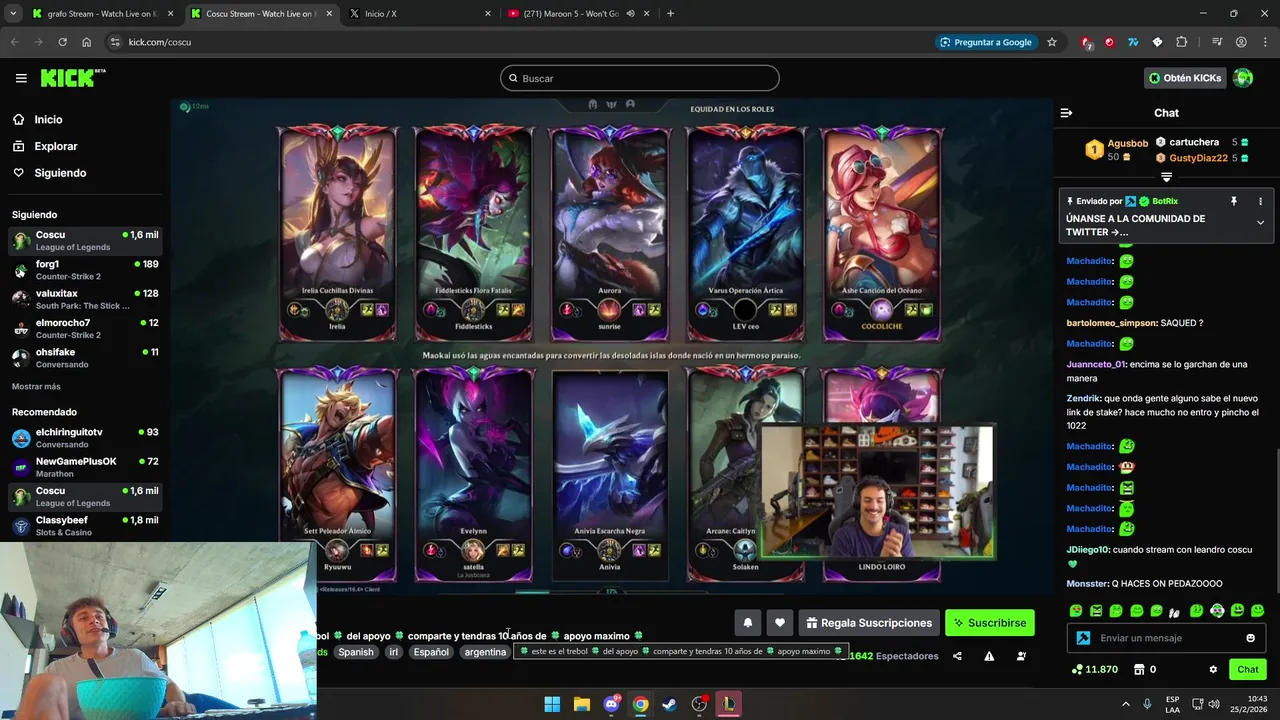Open the user profile avatar menu
The width and height of the screenshot is (1280, 720).
tap(1243, 78)
